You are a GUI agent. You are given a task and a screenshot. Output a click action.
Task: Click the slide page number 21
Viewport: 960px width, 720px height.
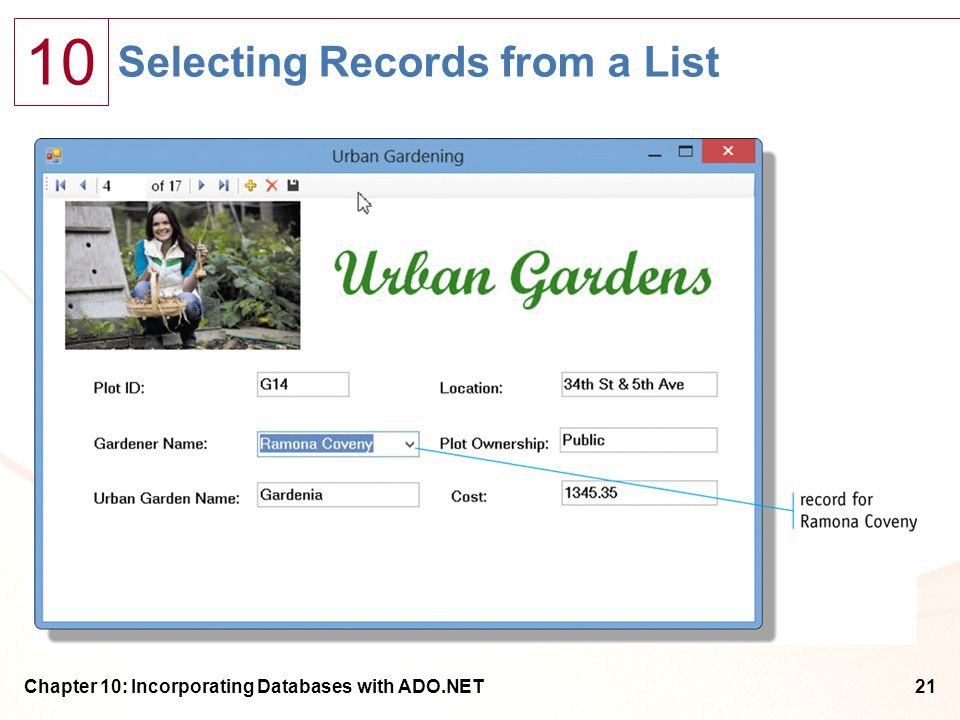click(925, 686)
